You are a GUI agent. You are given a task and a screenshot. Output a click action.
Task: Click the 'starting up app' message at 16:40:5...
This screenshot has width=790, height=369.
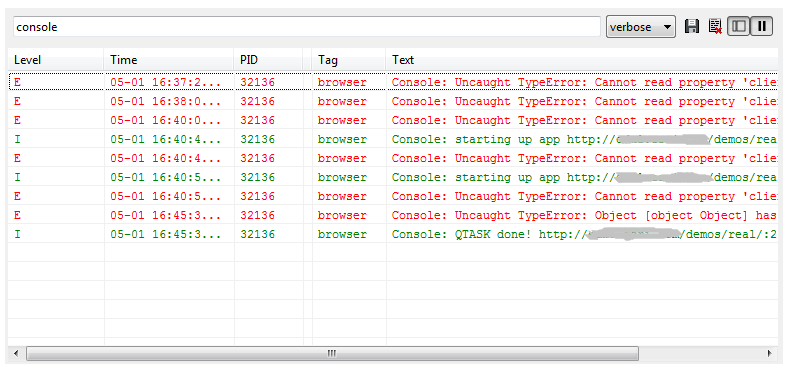coord(584,177)
